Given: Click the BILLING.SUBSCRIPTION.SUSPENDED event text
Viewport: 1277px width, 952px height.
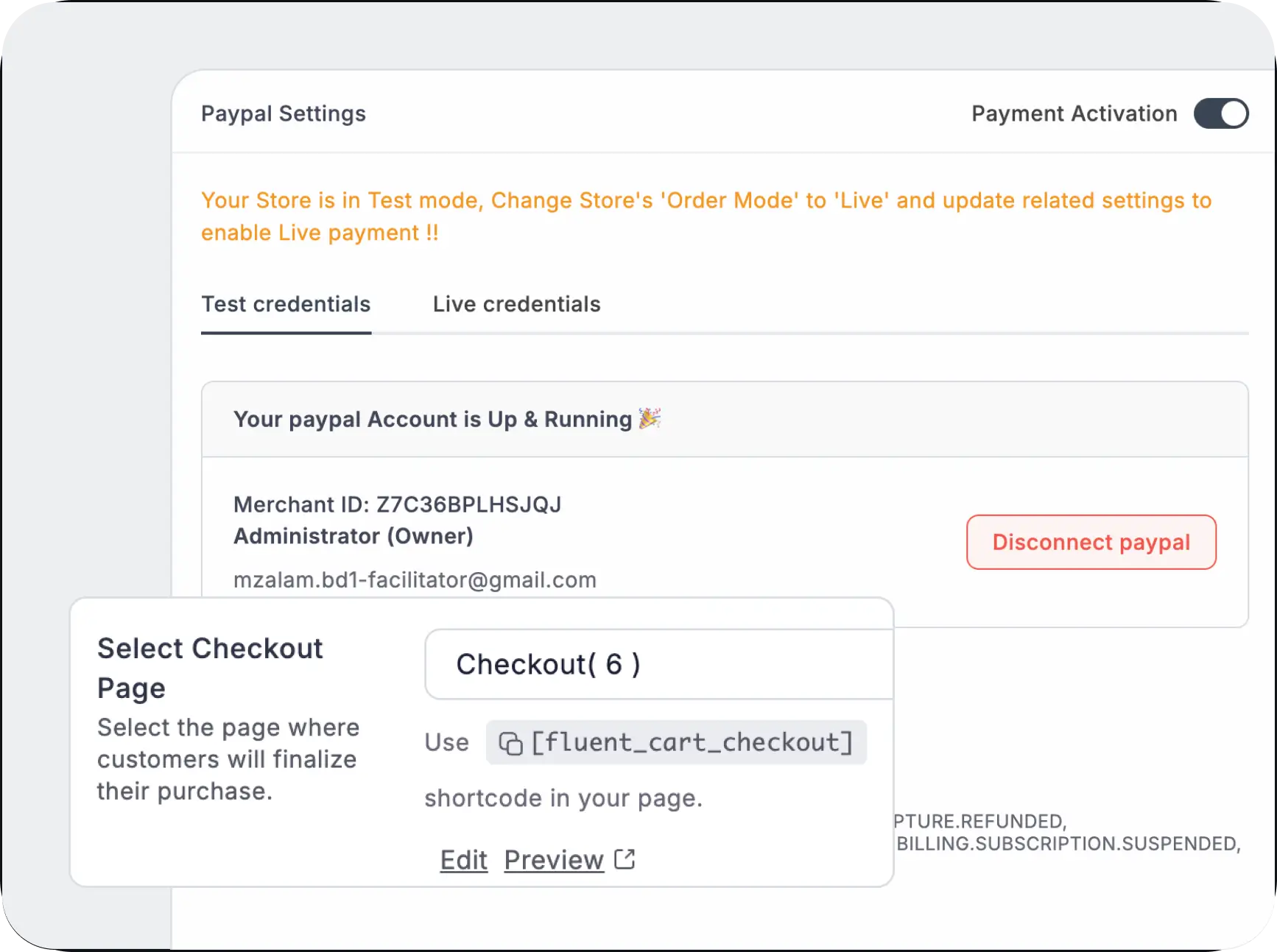Looking at the screenshot, I should pos(1068,844).
